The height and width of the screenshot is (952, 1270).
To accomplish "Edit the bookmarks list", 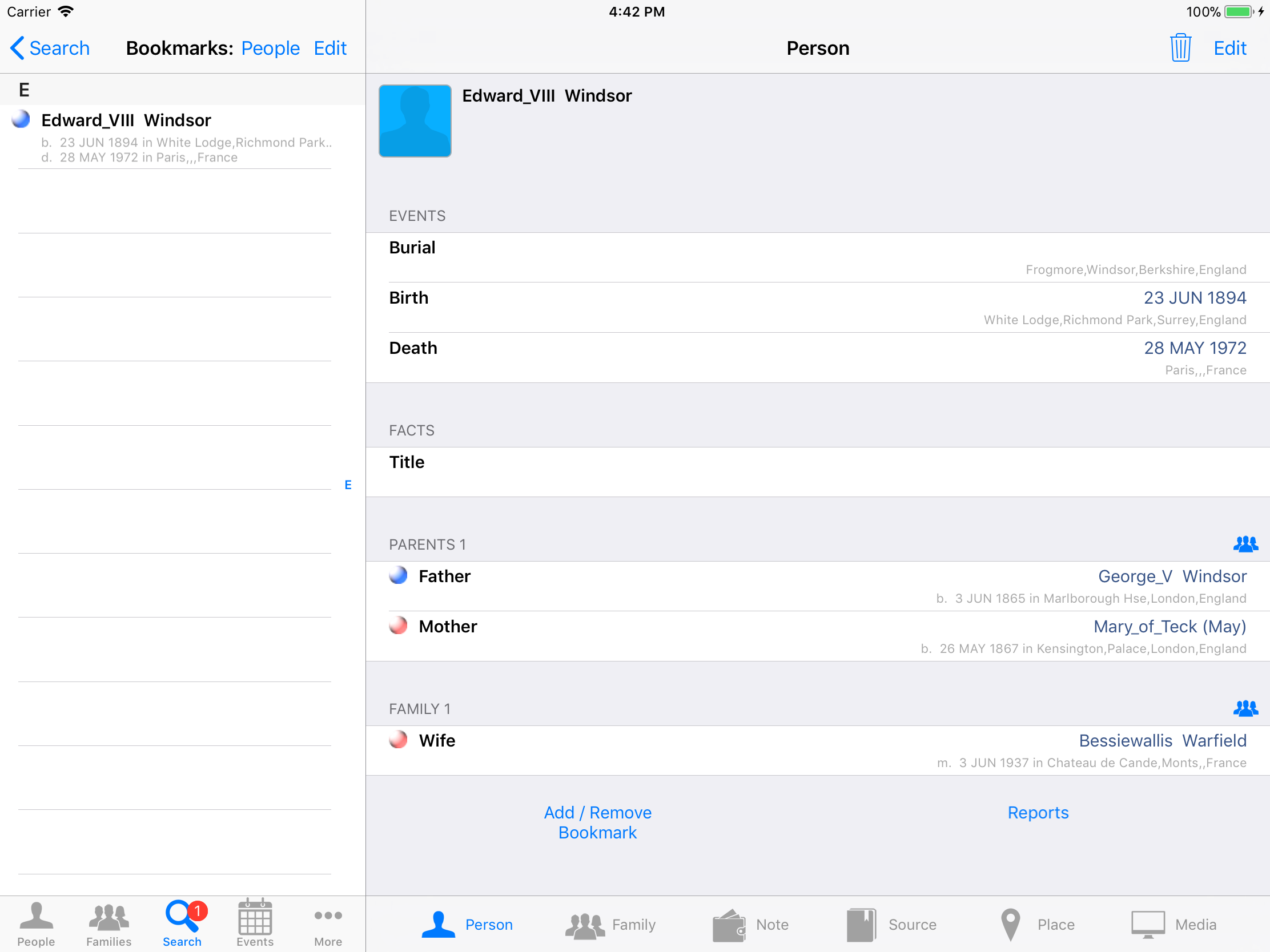I will tap(329, 48).
